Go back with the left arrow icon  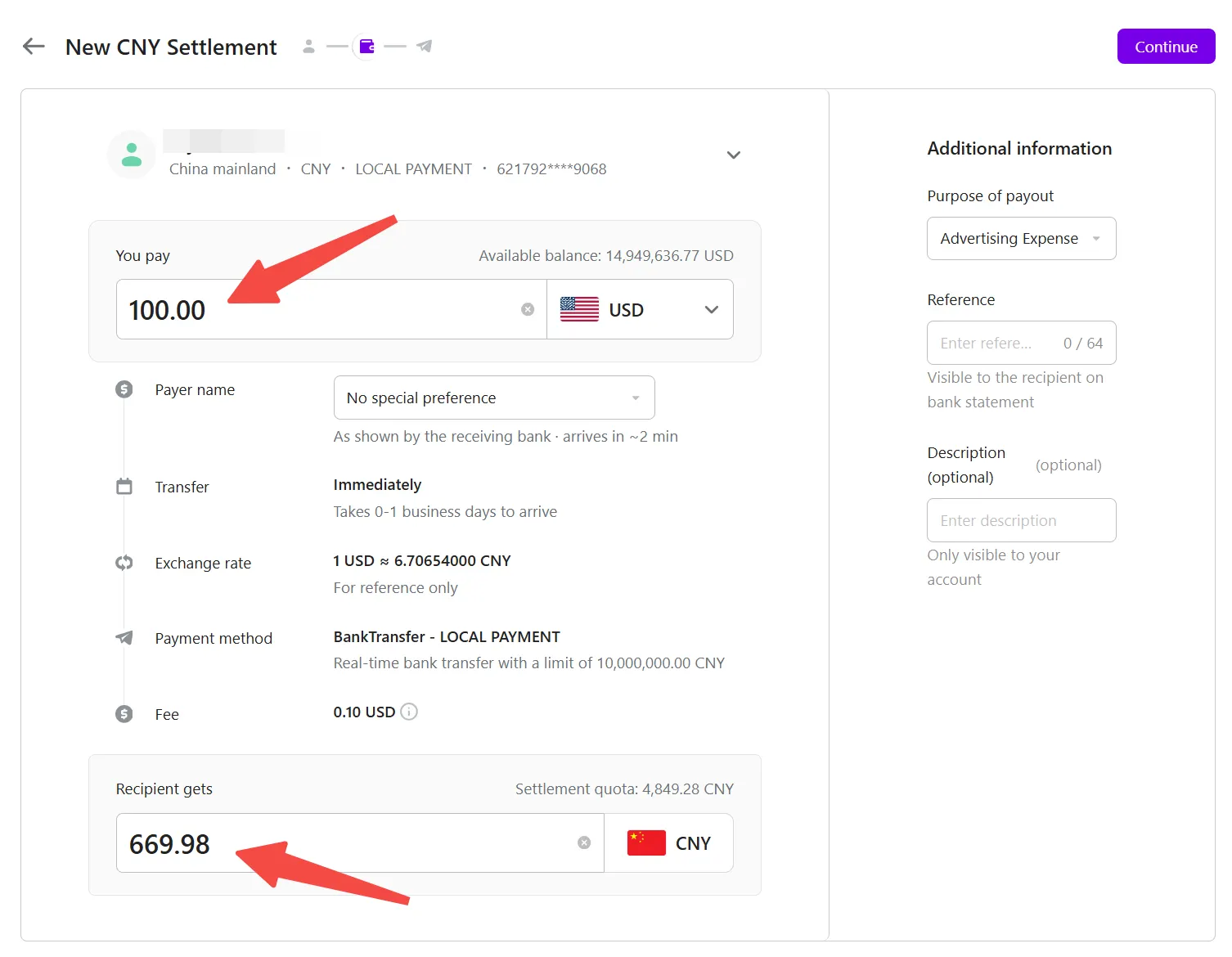[34, 47]
